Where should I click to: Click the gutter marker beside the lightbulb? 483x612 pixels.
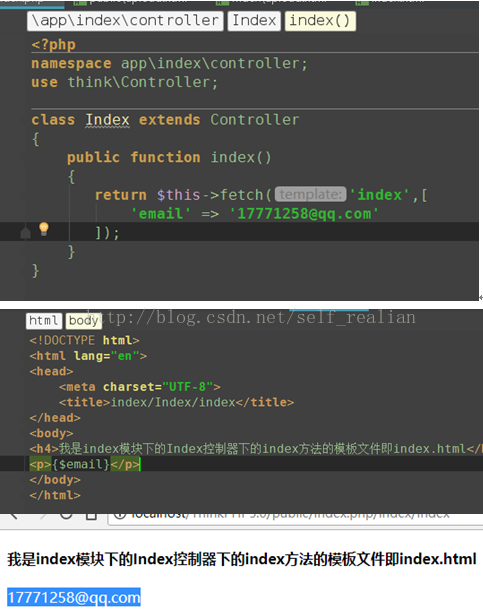25,233
